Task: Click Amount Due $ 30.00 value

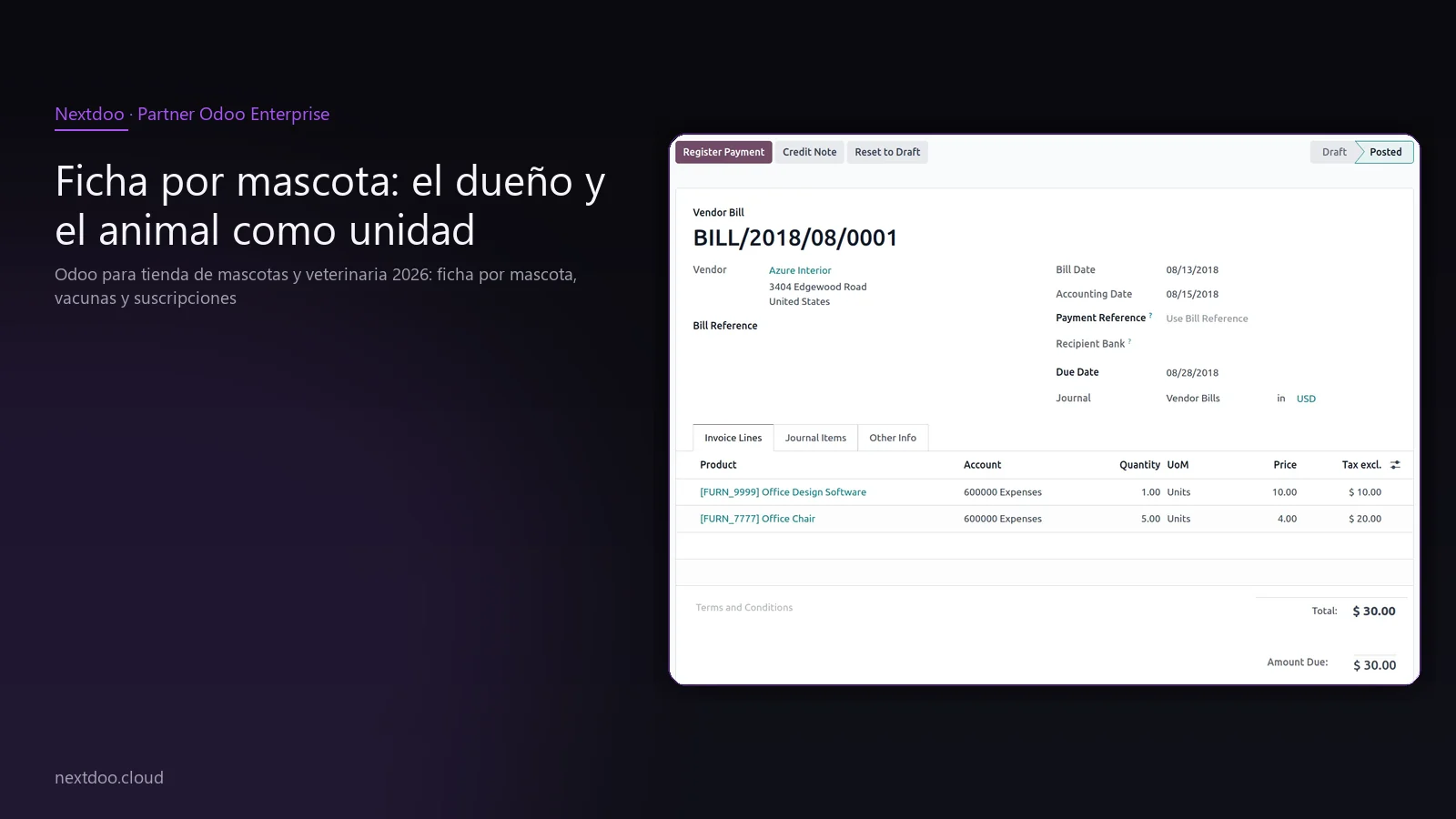Action: click(1374, 665)
